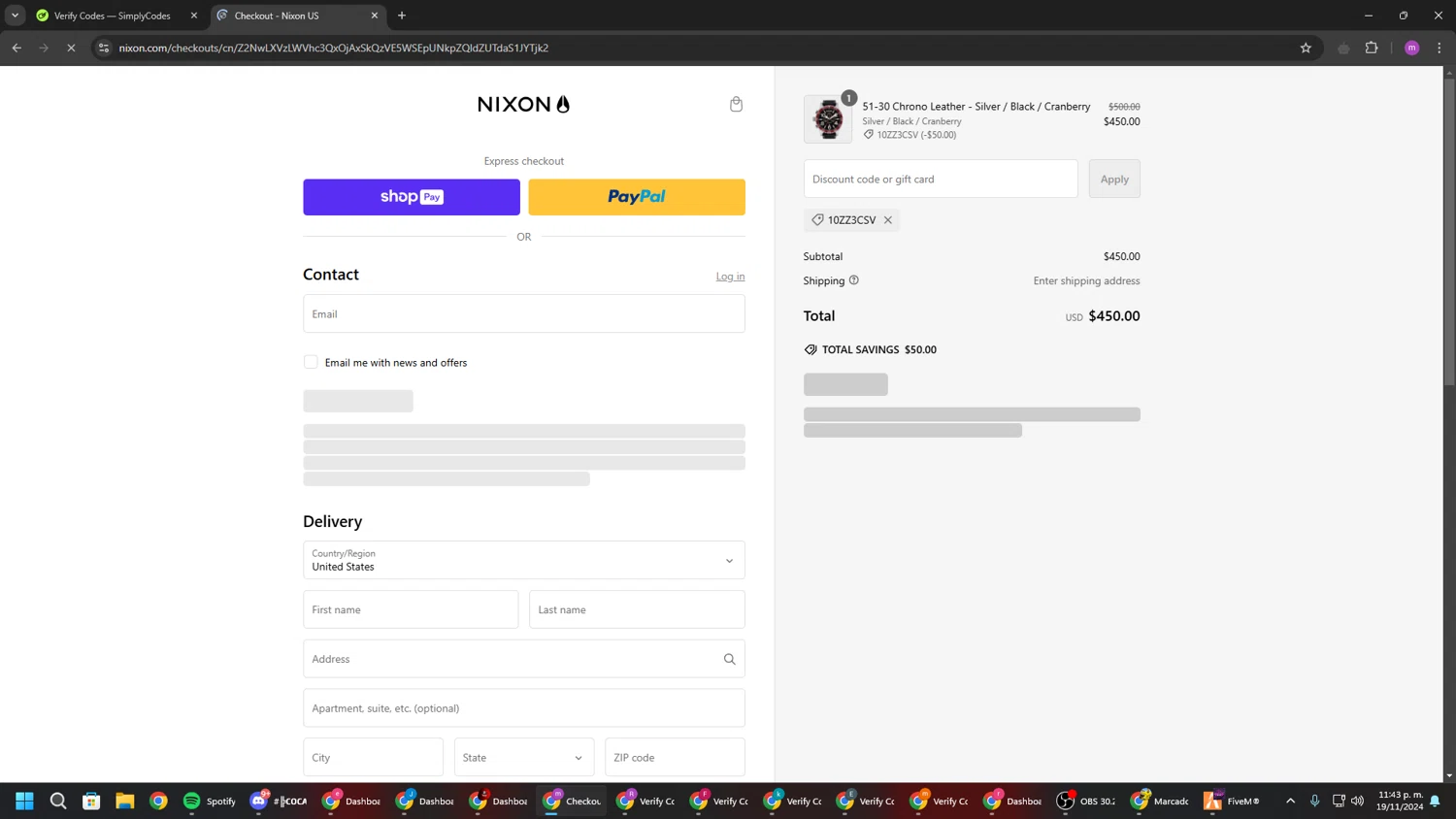Expand the Country/Region dropdown
The height and width of the screenshot is (819, 1456).
click(524, 560)
